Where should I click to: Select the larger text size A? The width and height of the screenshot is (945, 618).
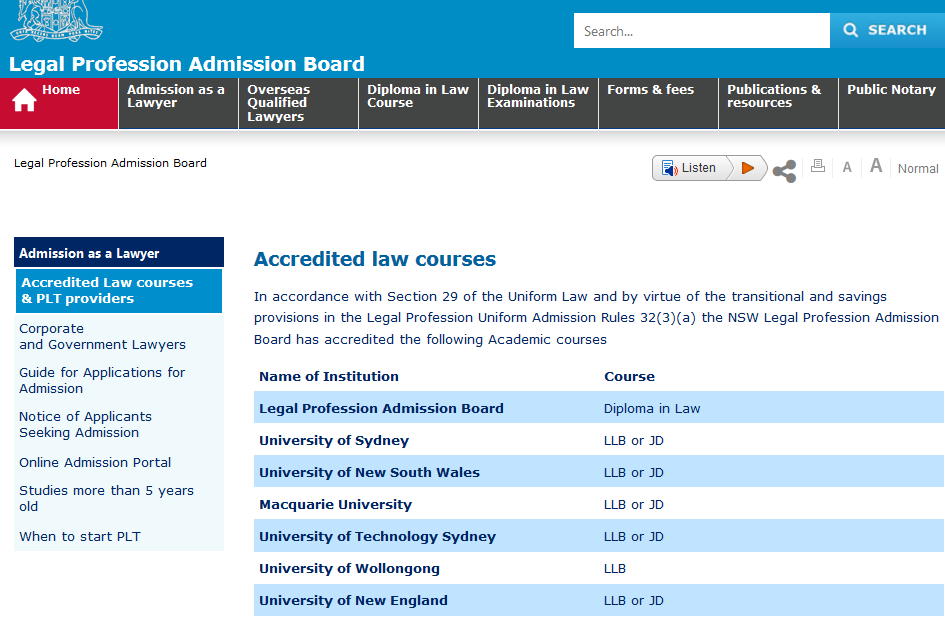click(876, 166)
